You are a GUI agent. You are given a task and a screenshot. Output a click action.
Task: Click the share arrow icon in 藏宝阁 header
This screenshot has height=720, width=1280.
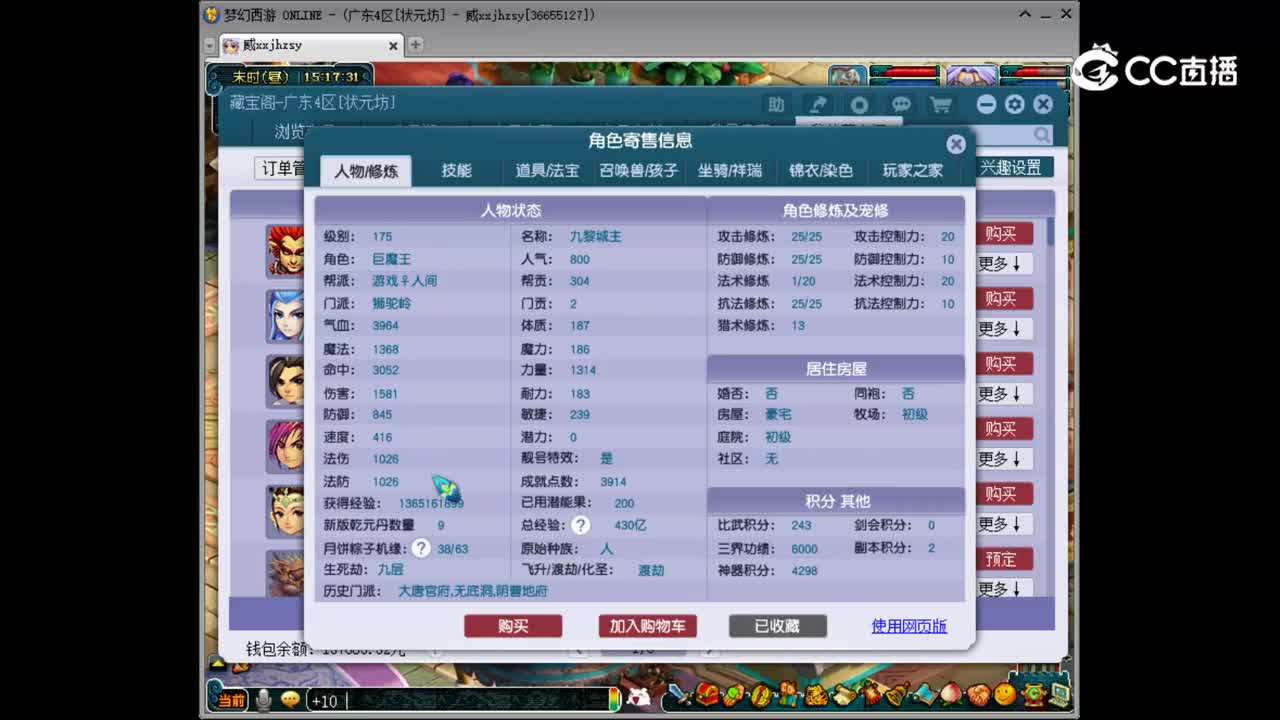coord(818,104)
